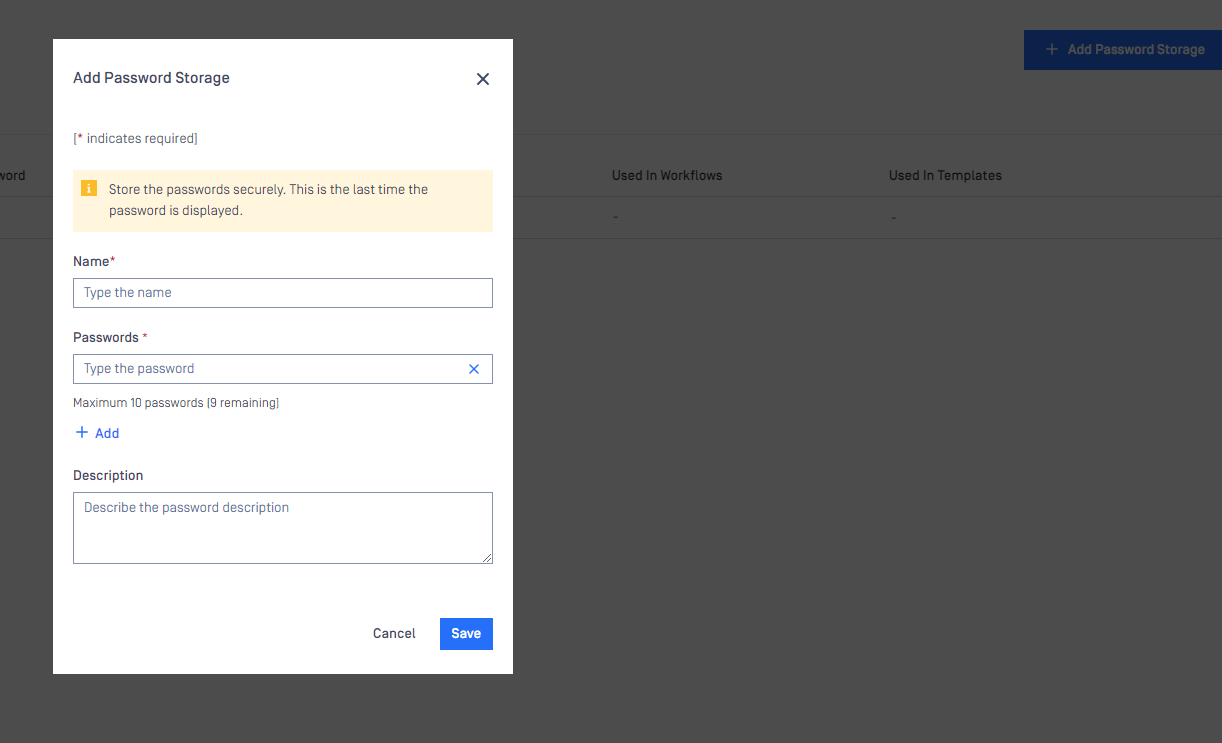
Task: Click the Add Password Storage dialog title
Action: tap(151, 78)
